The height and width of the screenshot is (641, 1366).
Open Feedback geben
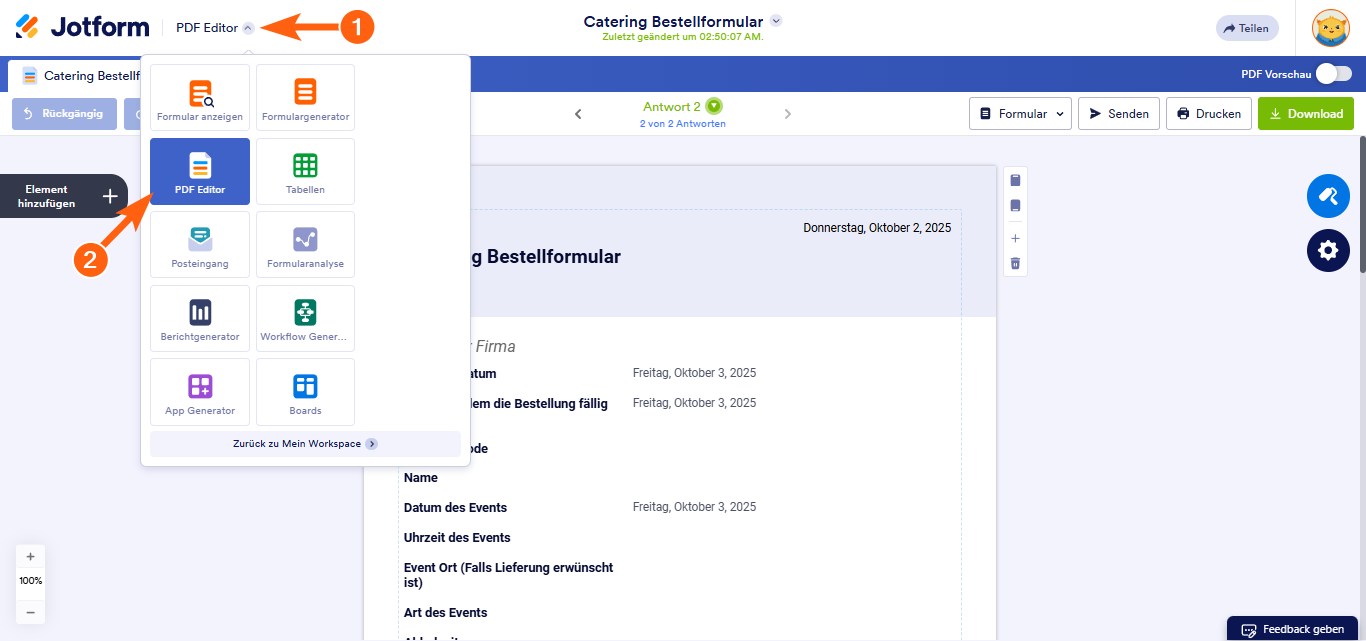coord(1293,629)
